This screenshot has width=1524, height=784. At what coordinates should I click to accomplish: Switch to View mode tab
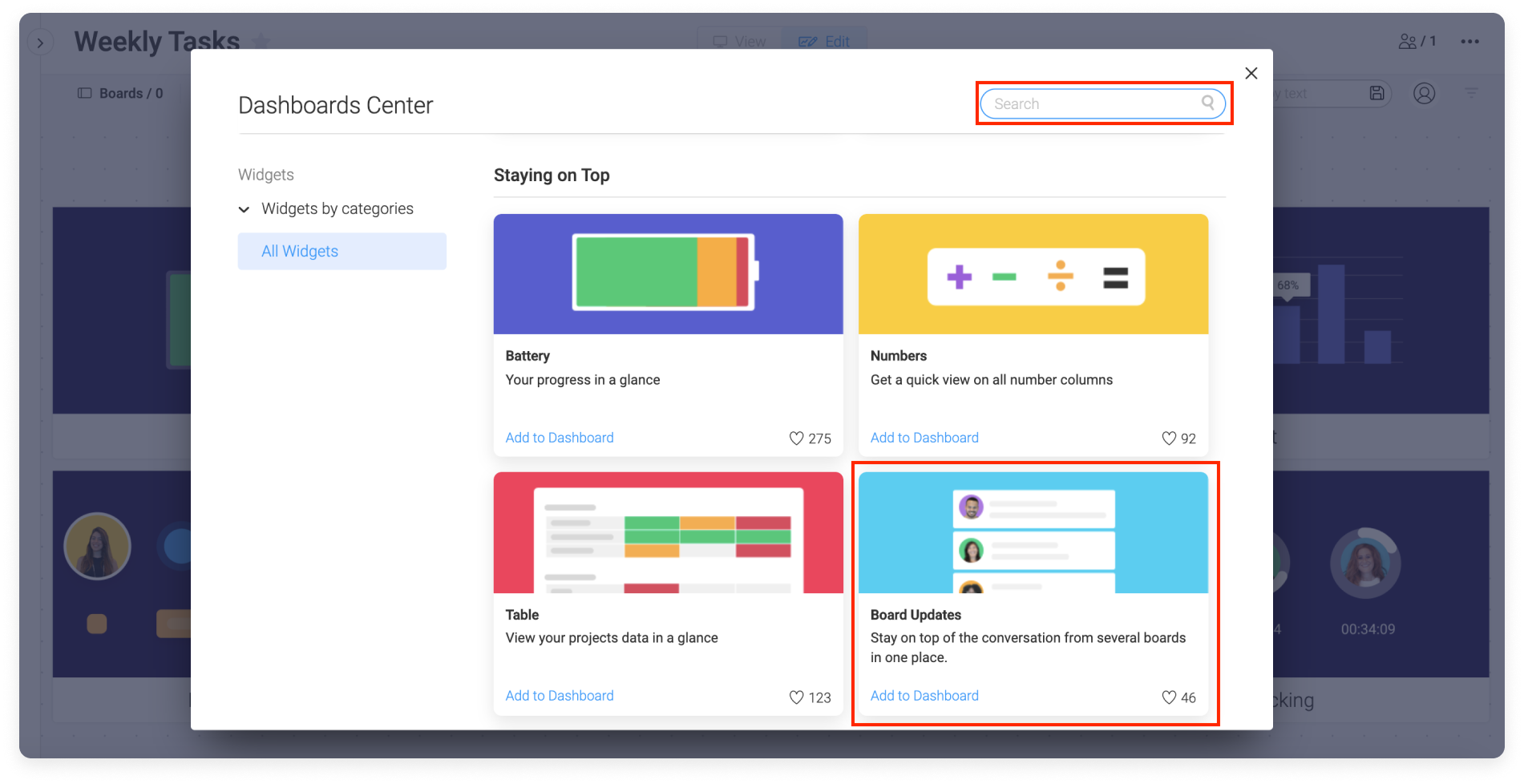(739, 41)
